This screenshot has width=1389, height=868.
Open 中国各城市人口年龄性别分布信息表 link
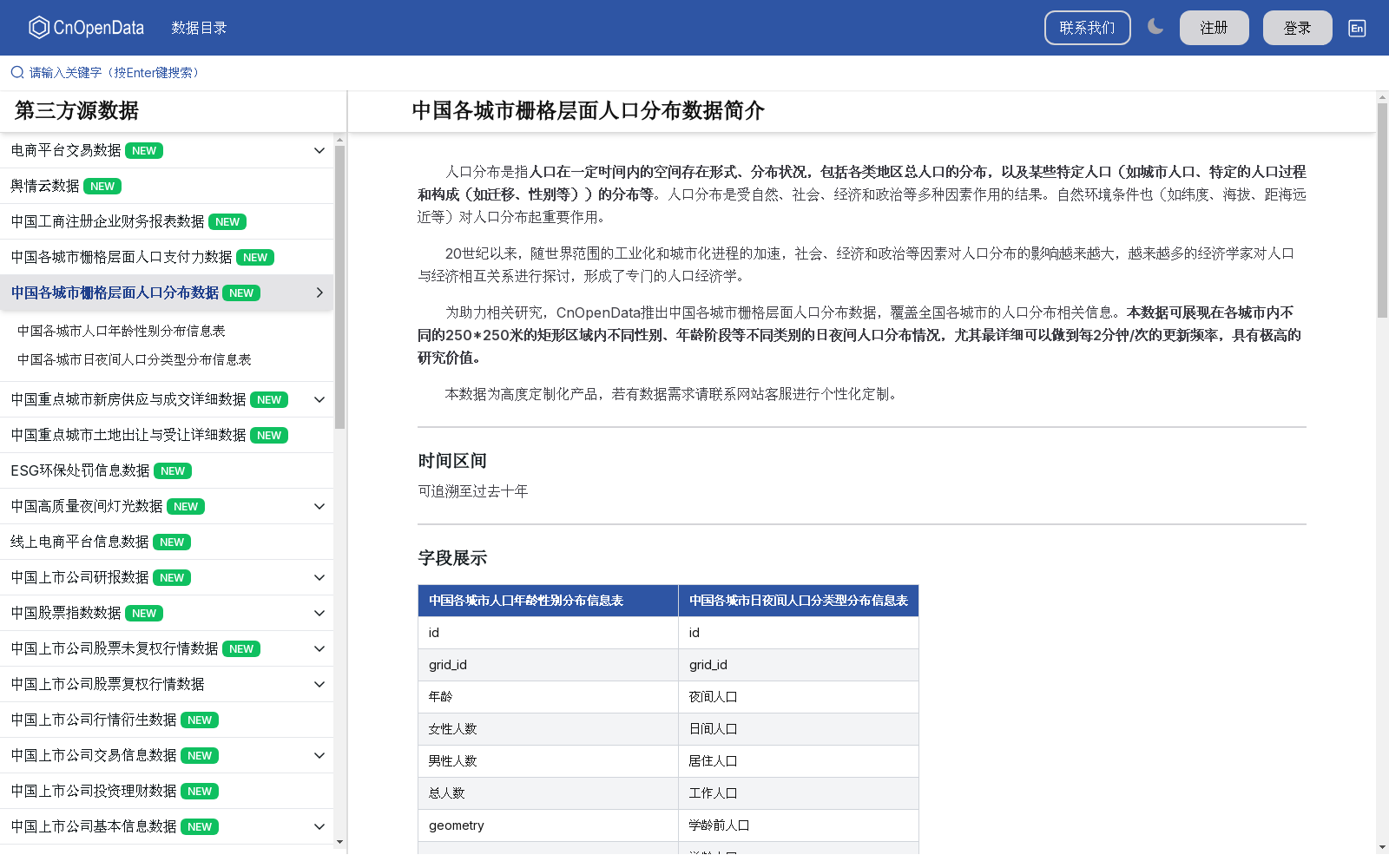coord(122,331)
